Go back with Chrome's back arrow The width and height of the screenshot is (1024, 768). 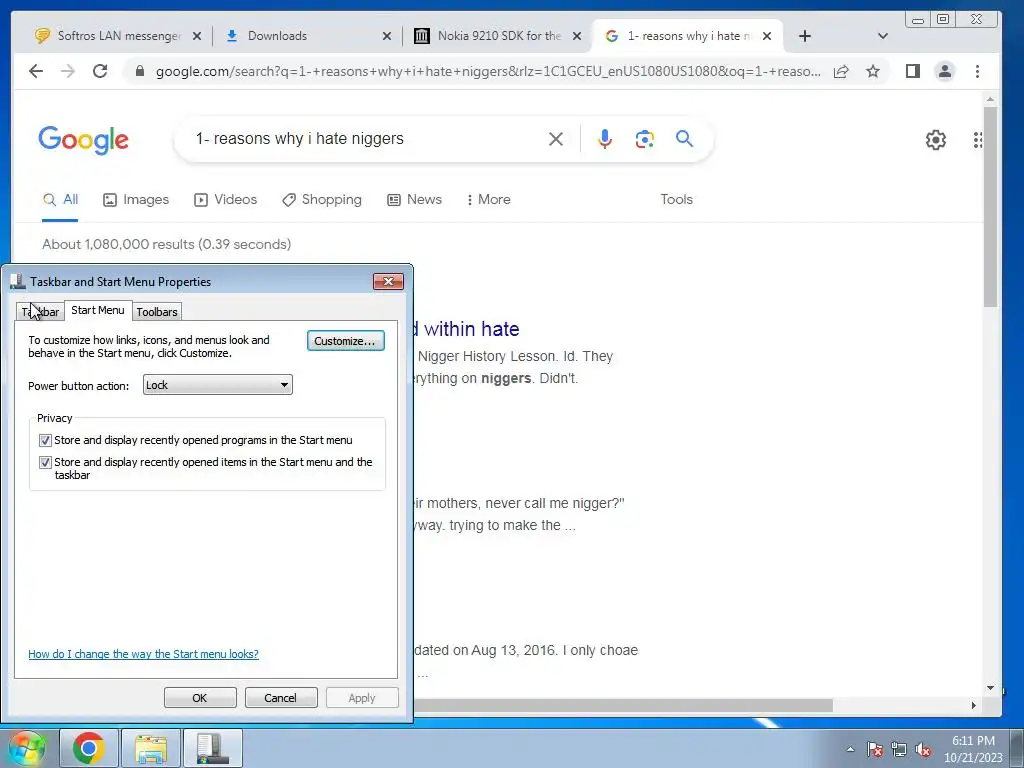coord(36,71)
